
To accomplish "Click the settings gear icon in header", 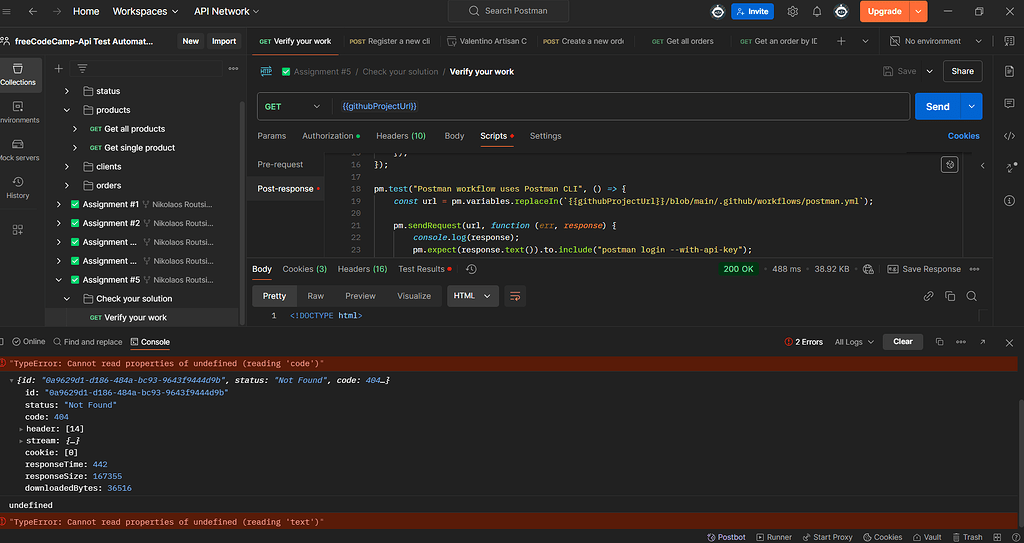I will click(x=793, y=11).
